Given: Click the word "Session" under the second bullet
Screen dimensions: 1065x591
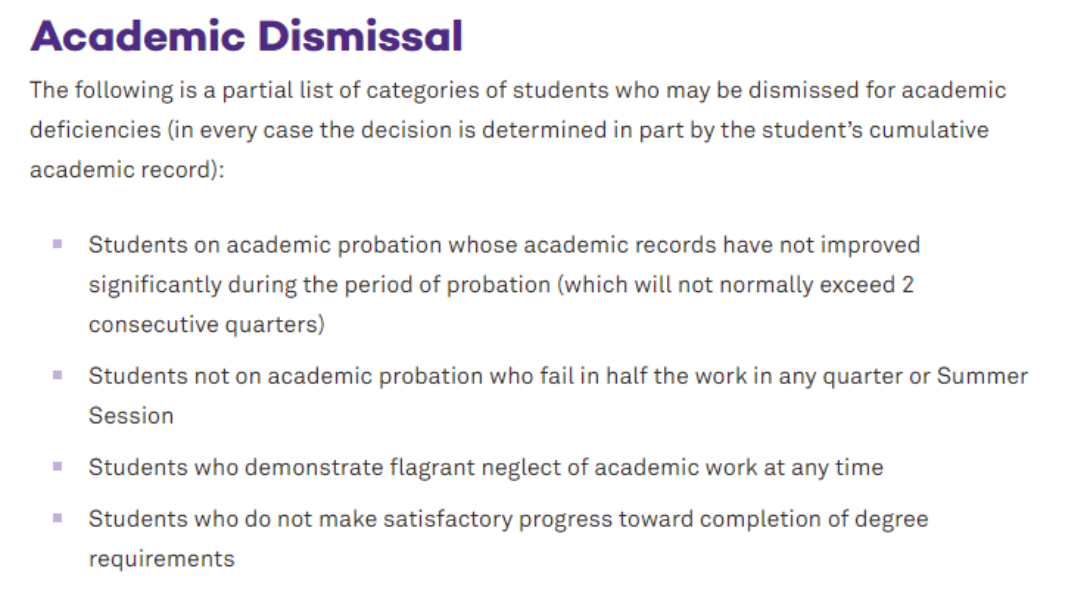Looking at the screenshot, I should click(130, 416).
